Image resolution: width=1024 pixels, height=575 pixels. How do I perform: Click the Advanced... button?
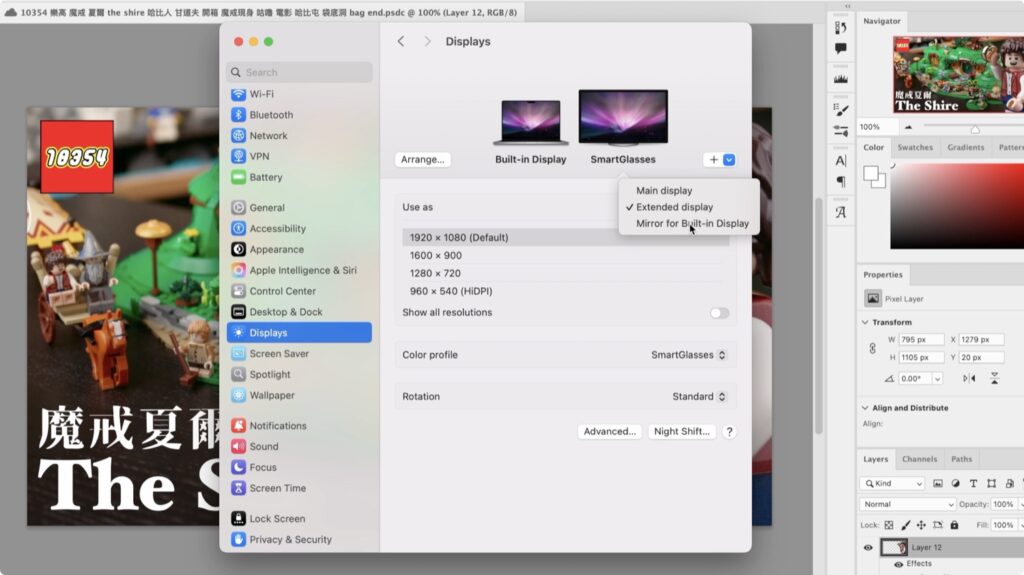[x=609, y=431]
